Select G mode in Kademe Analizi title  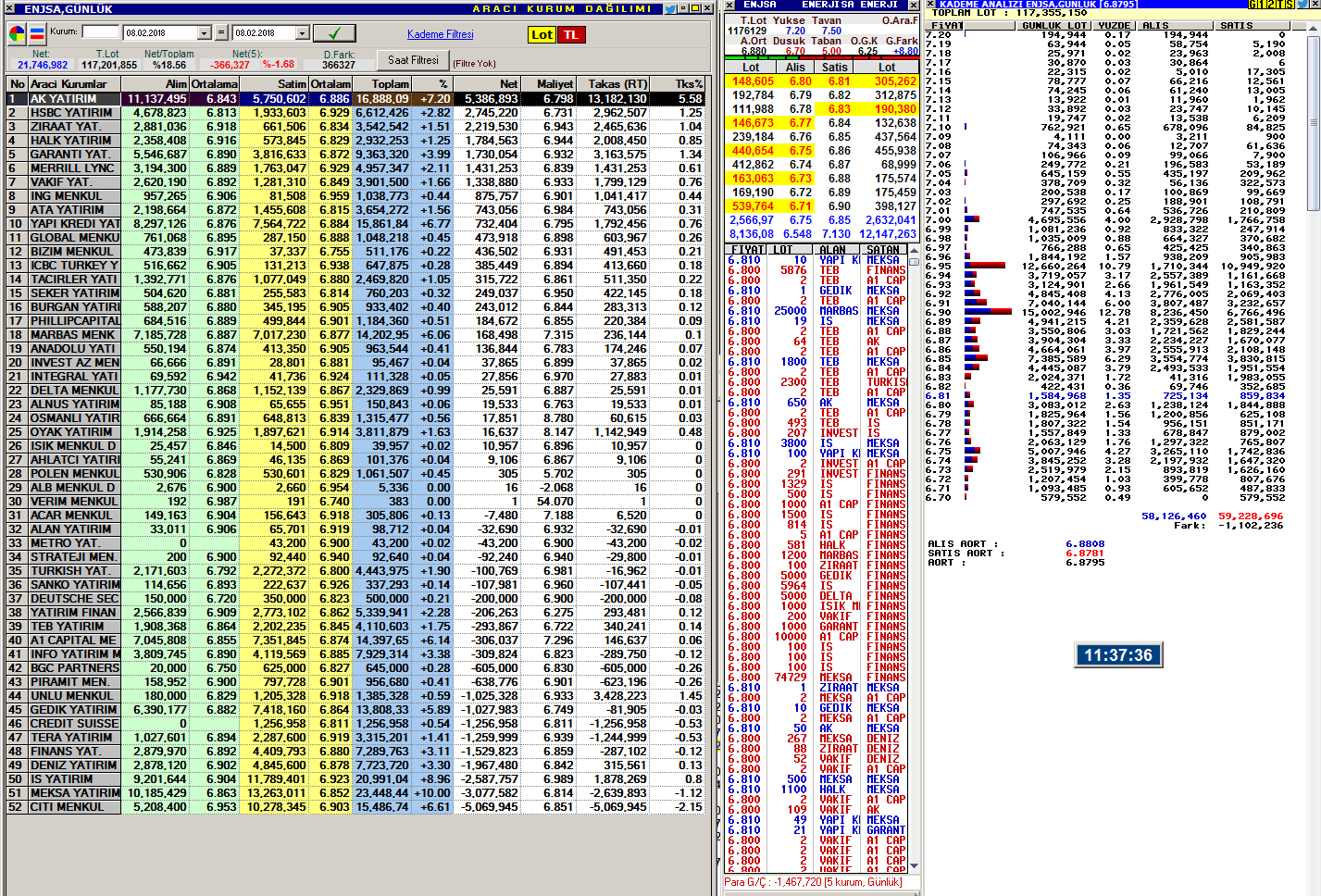pyautogui.click(x=1253, y=5)
